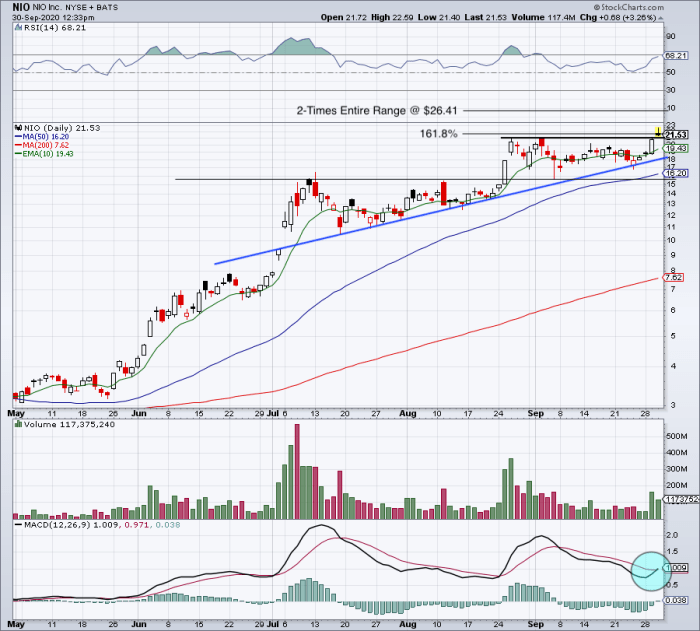
Task: Click the tallest July volume bar
Action: coord(297,471)
